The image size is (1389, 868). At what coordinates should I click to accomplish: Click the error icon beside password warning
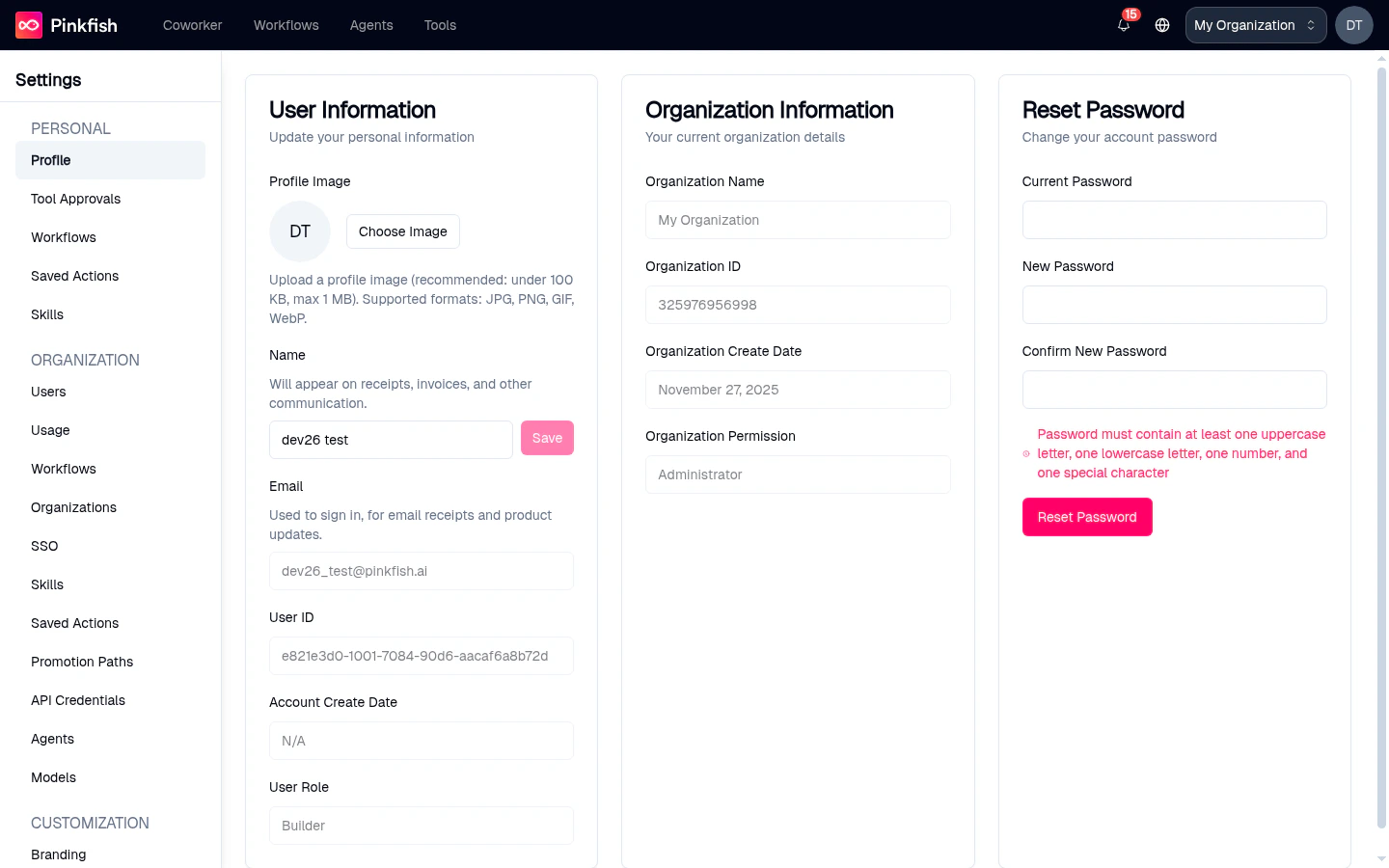[1025, 452]
